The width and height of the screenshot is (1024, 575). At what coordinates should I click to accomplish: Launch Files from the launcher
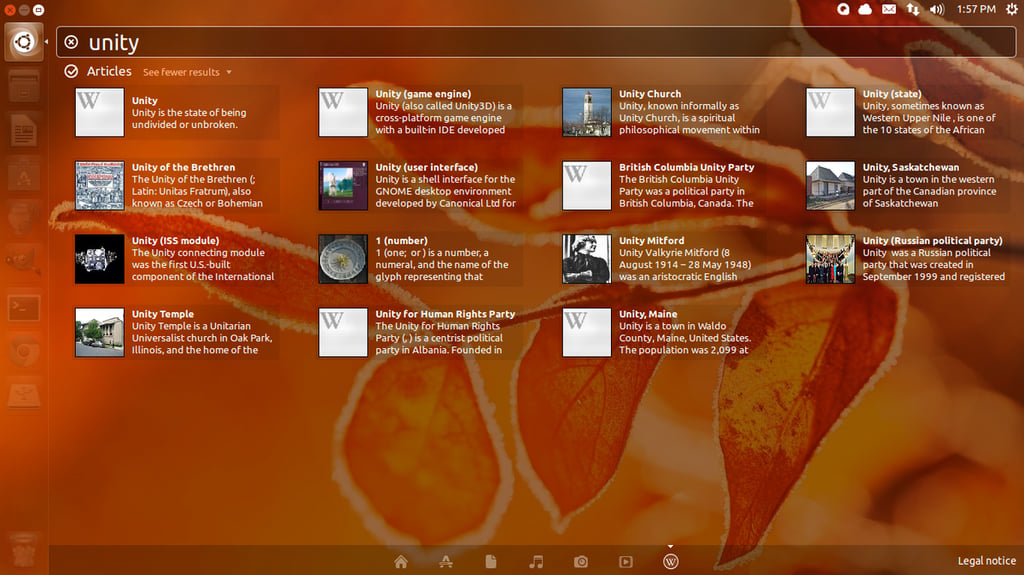tap(24, 86)
